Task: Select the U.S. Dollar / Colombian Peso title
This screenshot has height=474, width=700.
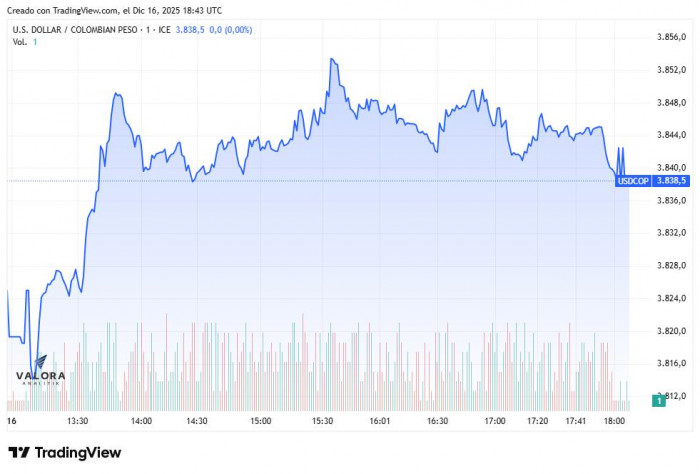Action: pyautogui.click(x=82, y=30)
